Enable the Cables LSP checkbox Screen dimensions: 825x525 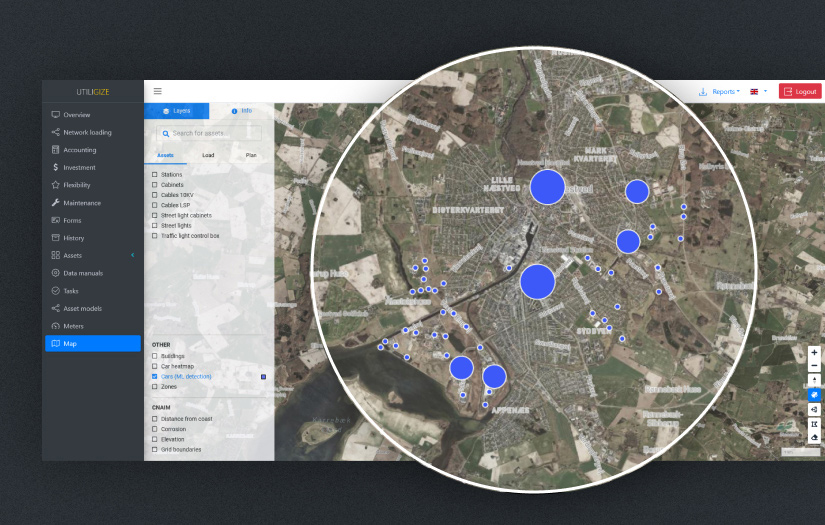pyautogui.click(x=155, y=205)
